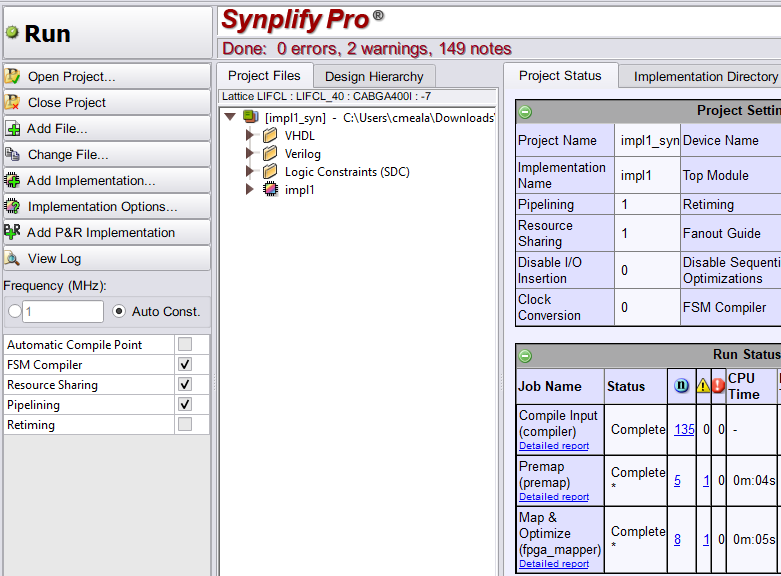Click the warnings column header icon
The image size is (781, 576).
coord(703,385)
